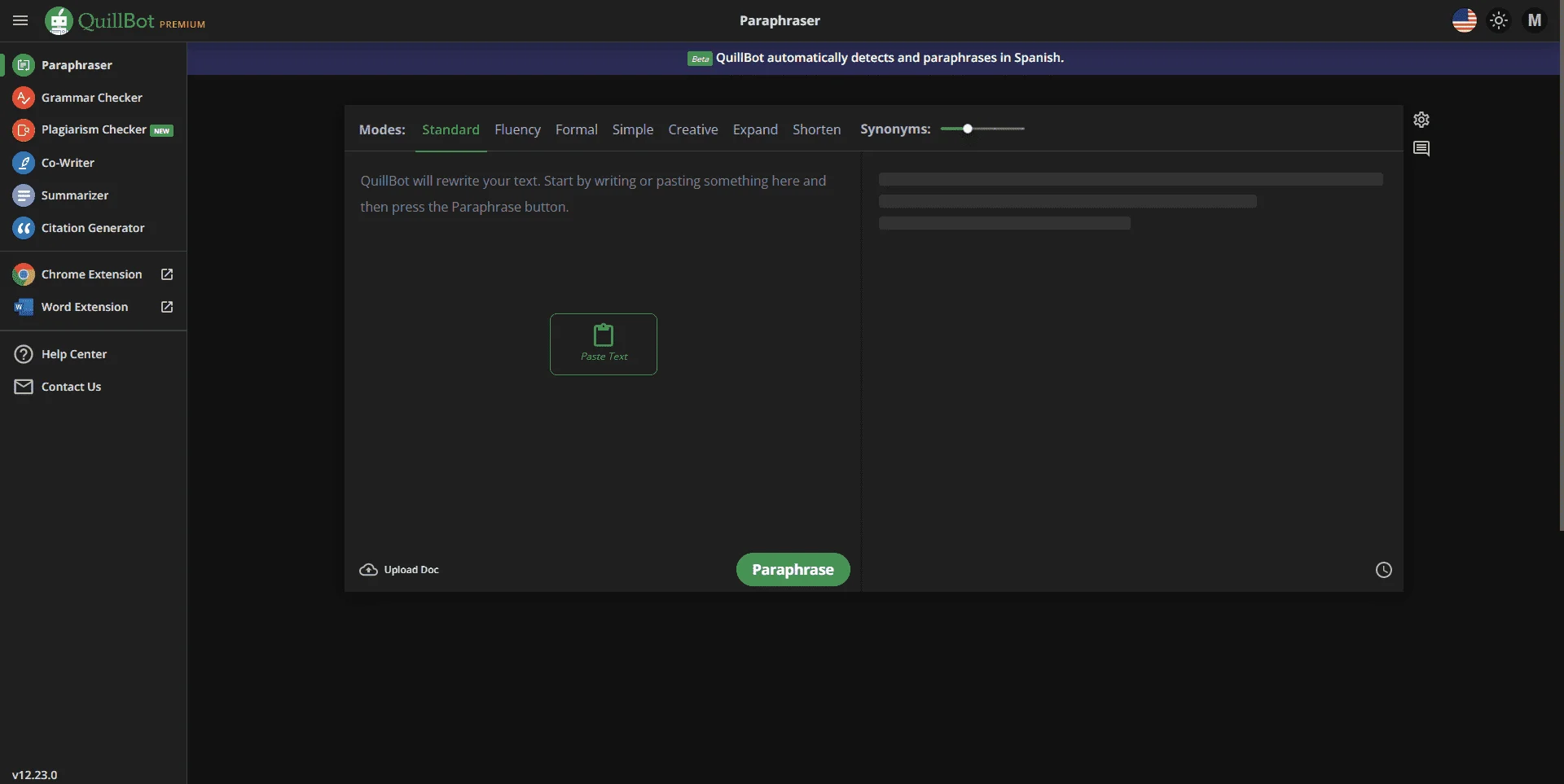Image resolution: width=1564 pixels, height=784 pixels.
Task: Open Word Extension external link arrow
Action: (167, 307)
